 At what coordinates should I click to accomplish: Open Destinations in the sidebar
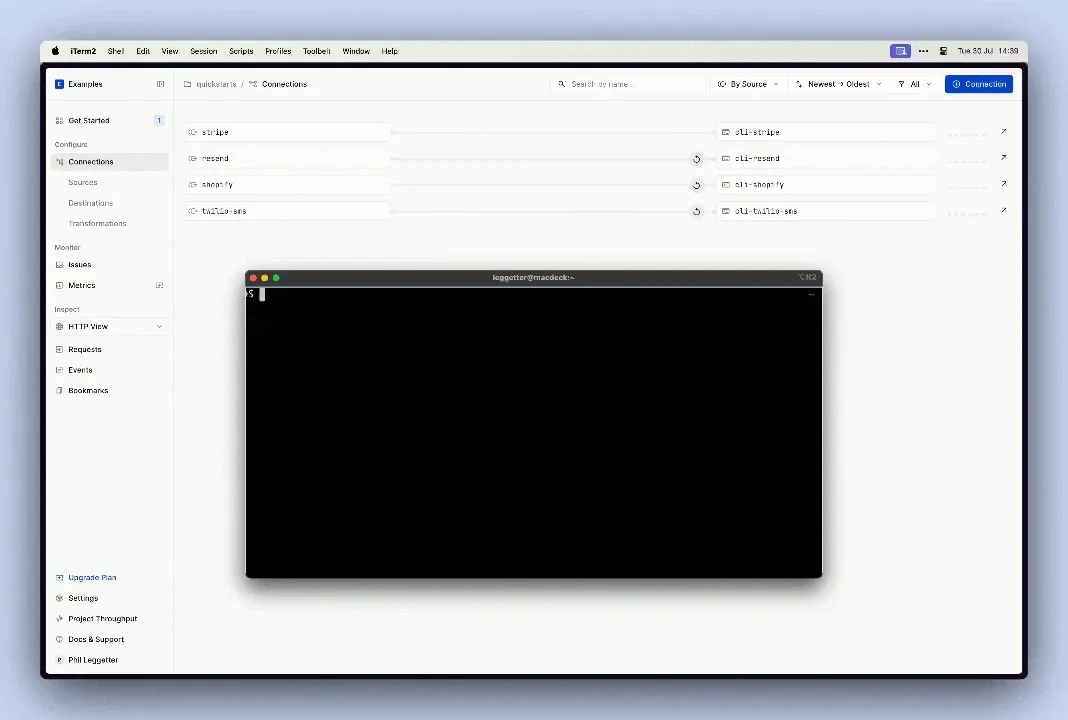[x=91, y=203]
